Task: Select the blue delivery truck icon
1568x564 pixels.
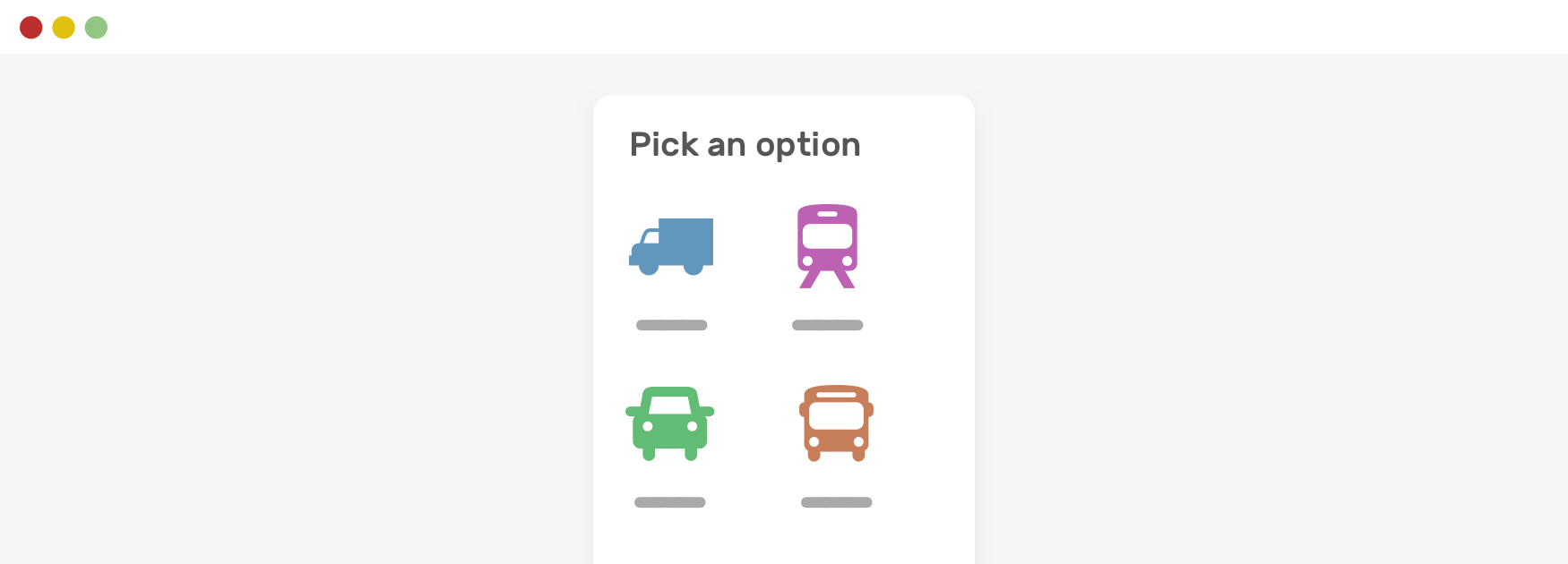Action: pos(671,246)
